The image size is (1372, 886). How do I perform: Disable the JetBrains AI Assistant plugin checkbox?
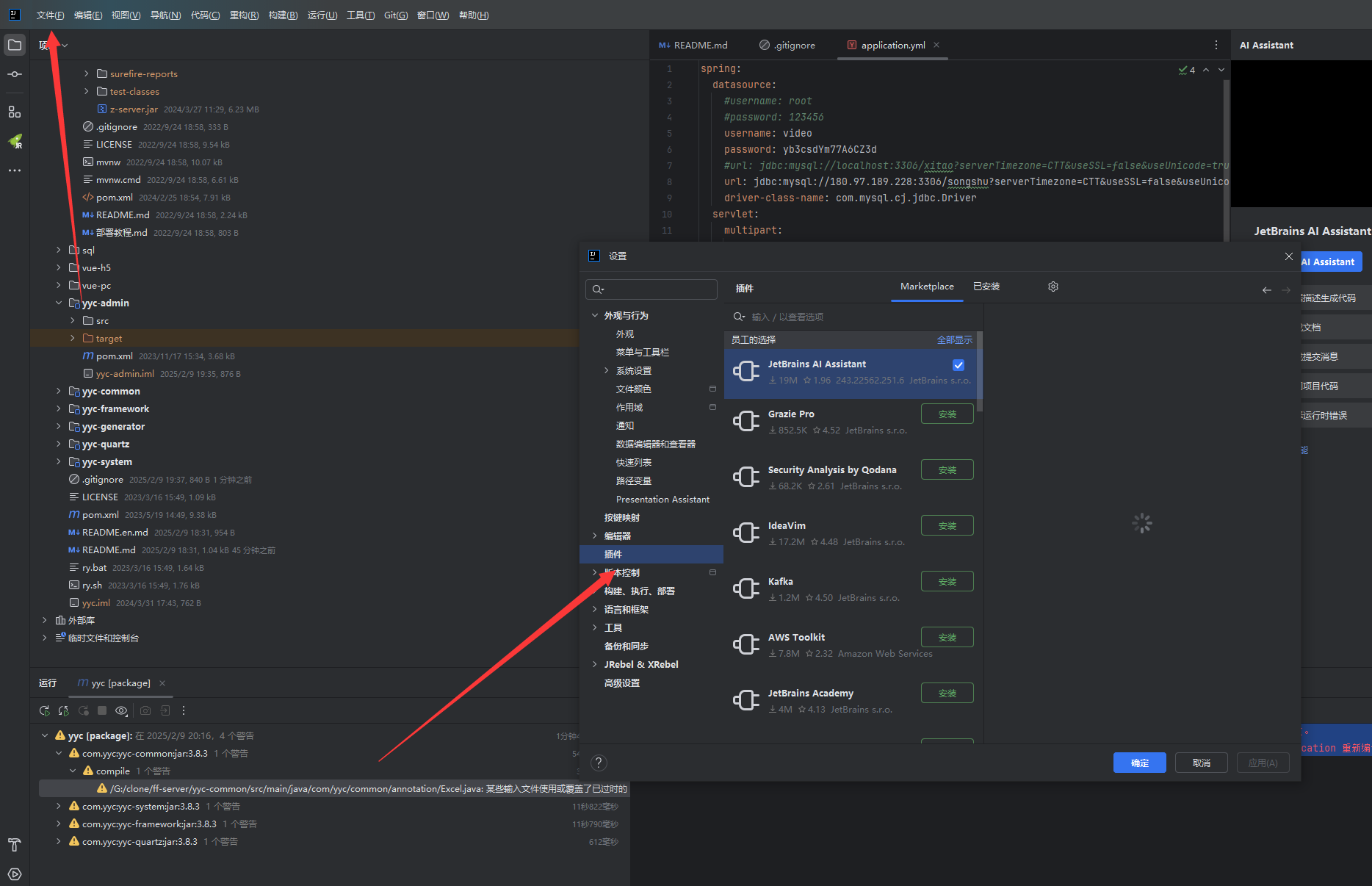[958, 365]
